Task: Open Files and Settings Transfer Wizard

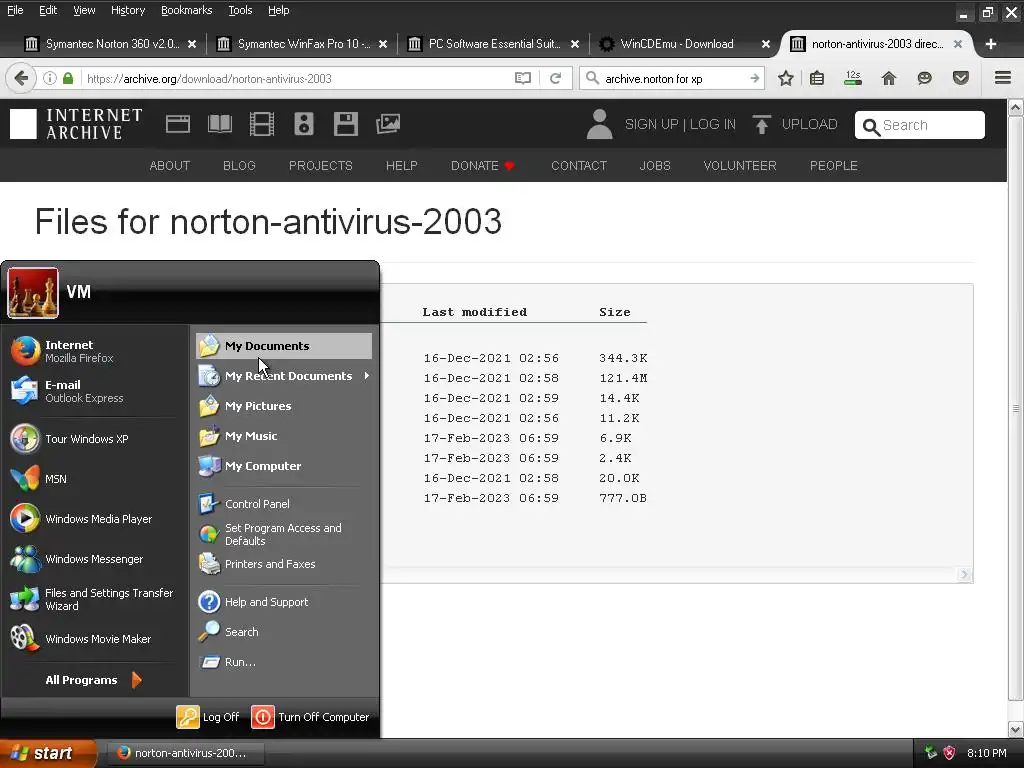Action: coord(94,599)
